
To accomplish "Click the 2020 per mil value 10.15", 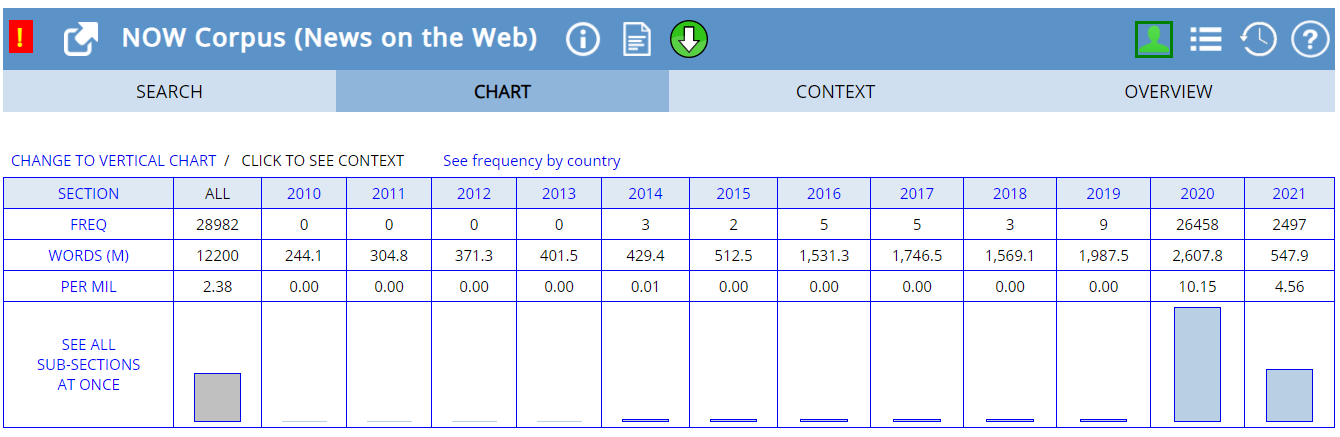I will (1197, 287).
